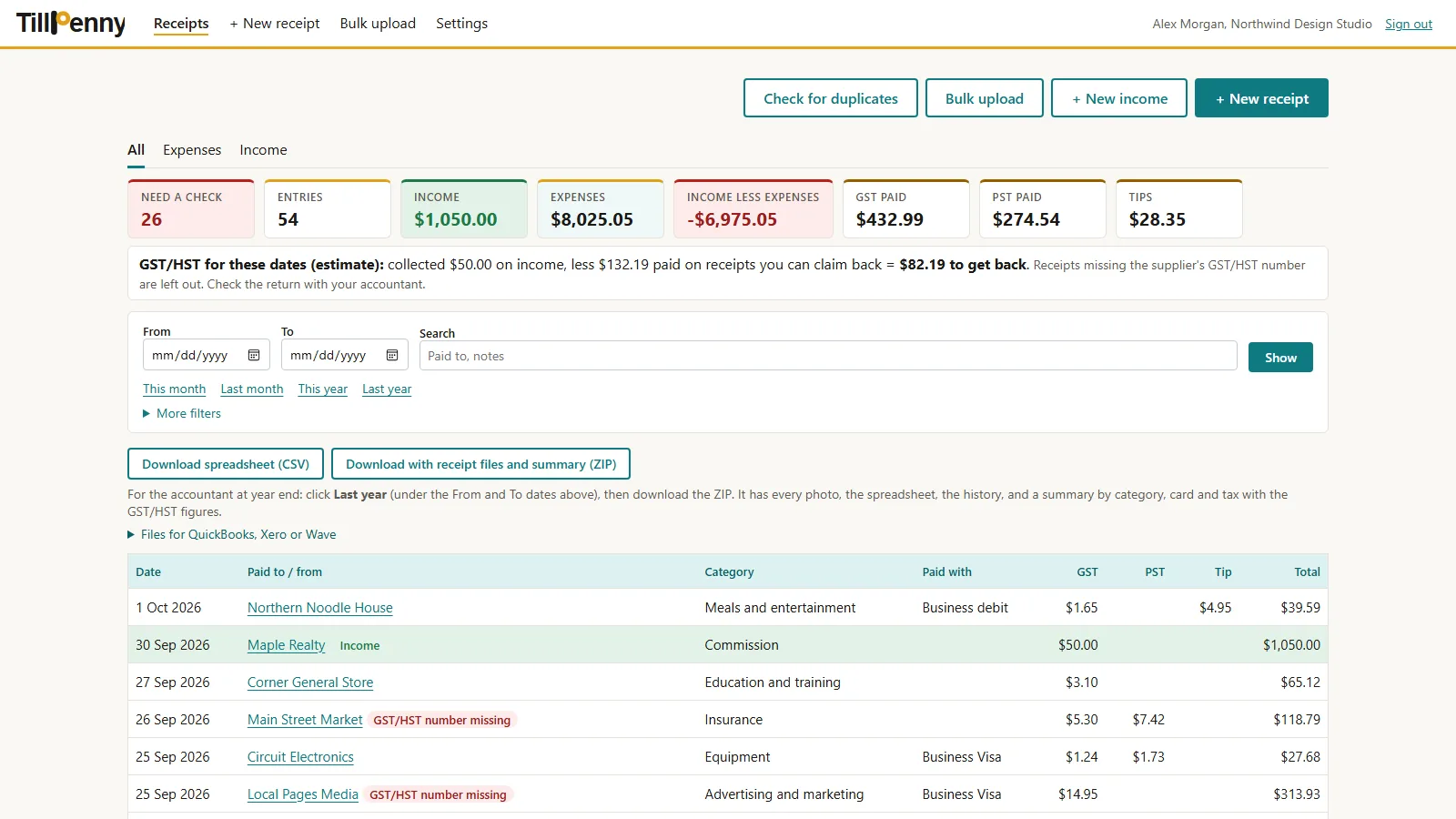
Task: Click the teal + New receipt button
Action: pyautogui.click(x=1261, y=98)
